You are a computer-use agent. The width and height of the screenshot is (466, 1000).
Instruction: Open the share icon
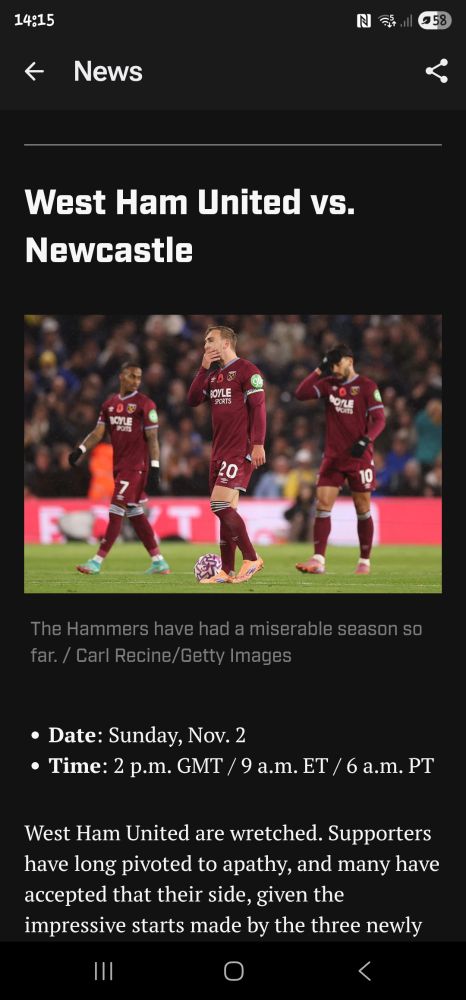(437, 71)
